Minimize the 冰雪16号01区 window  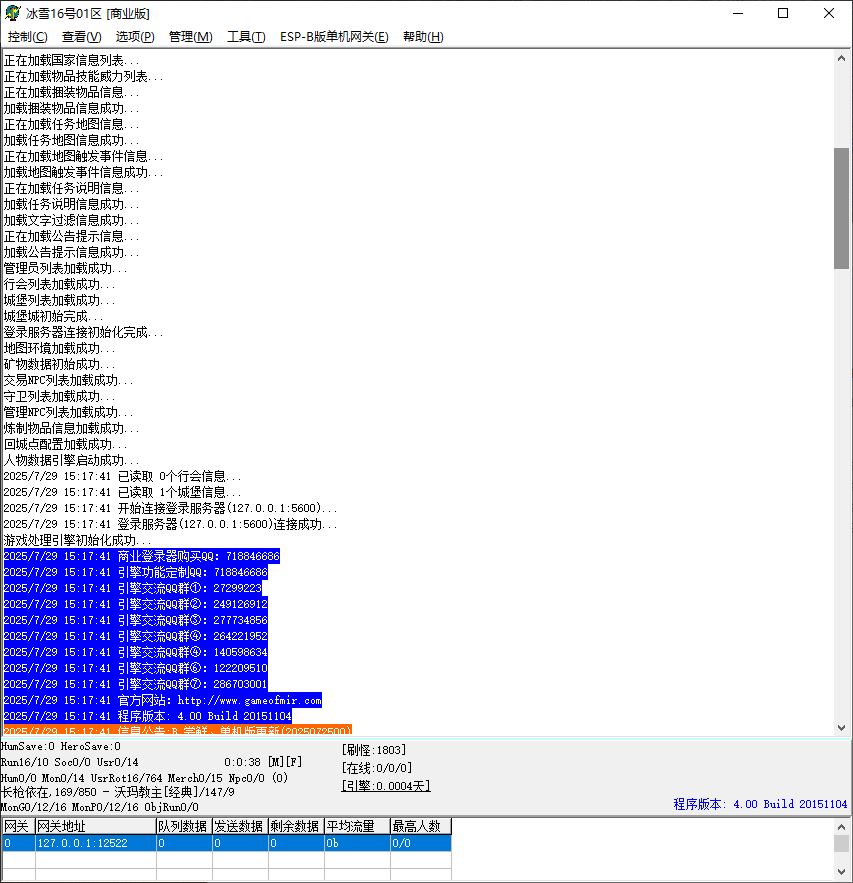(738, 13)
